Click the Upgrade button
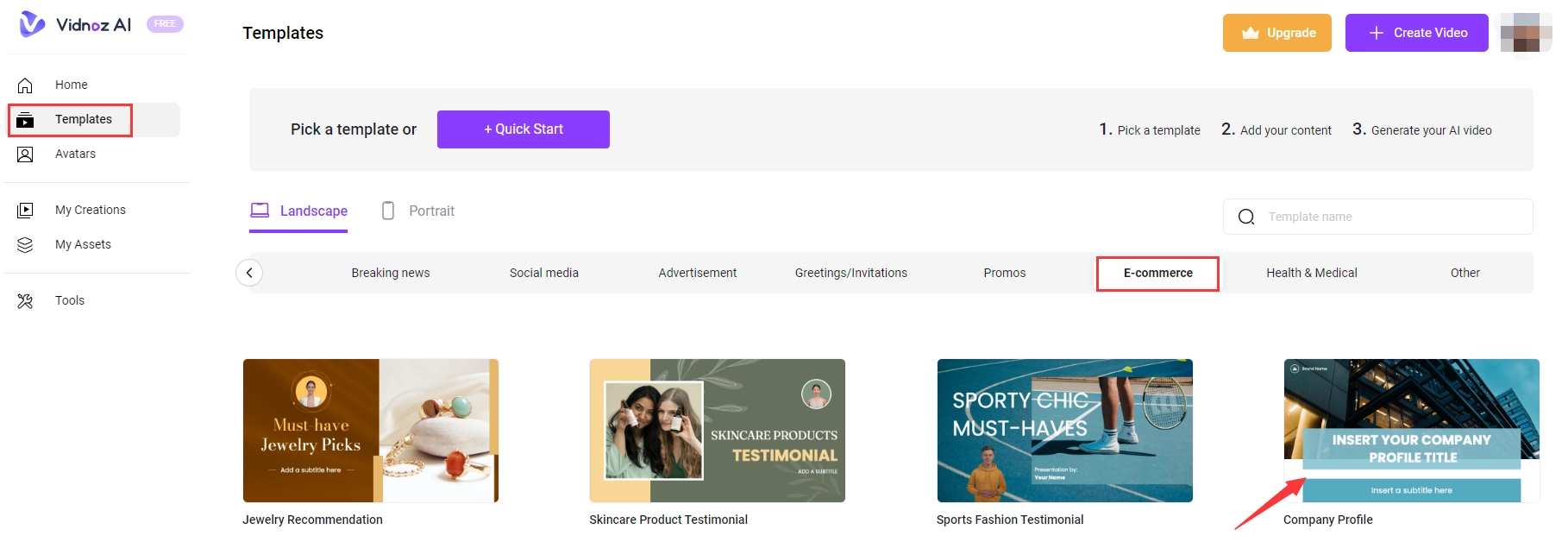The image size is (1568, 542). tap(1276, 33)
